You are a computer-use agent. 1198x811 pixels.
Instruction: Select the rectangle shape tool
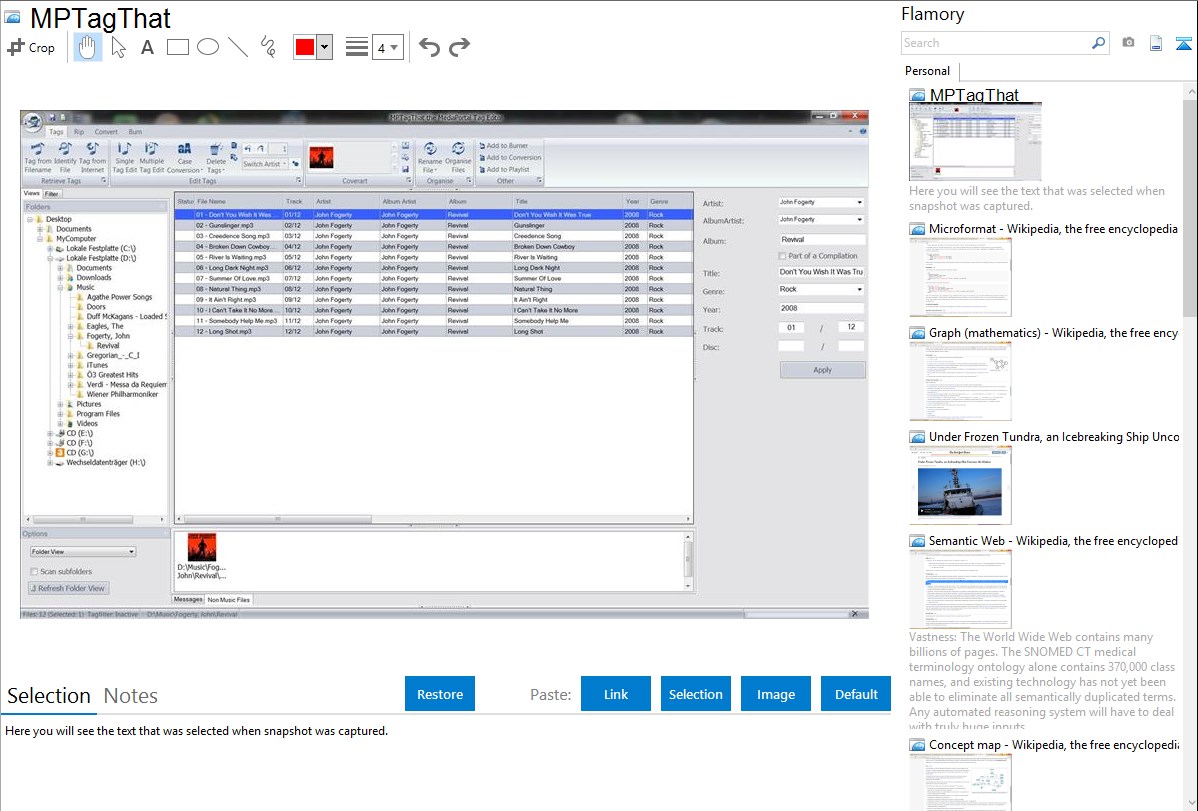pos(177,47)
